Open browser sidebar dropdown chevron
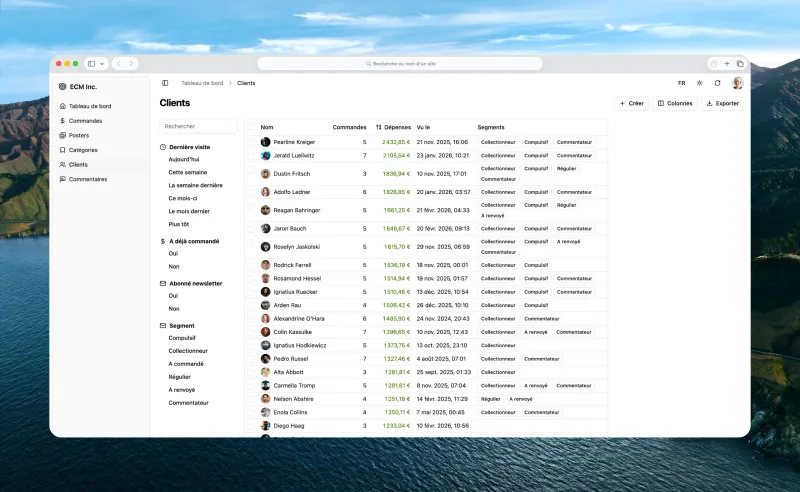Screen dimensions: 800x492 102,64
